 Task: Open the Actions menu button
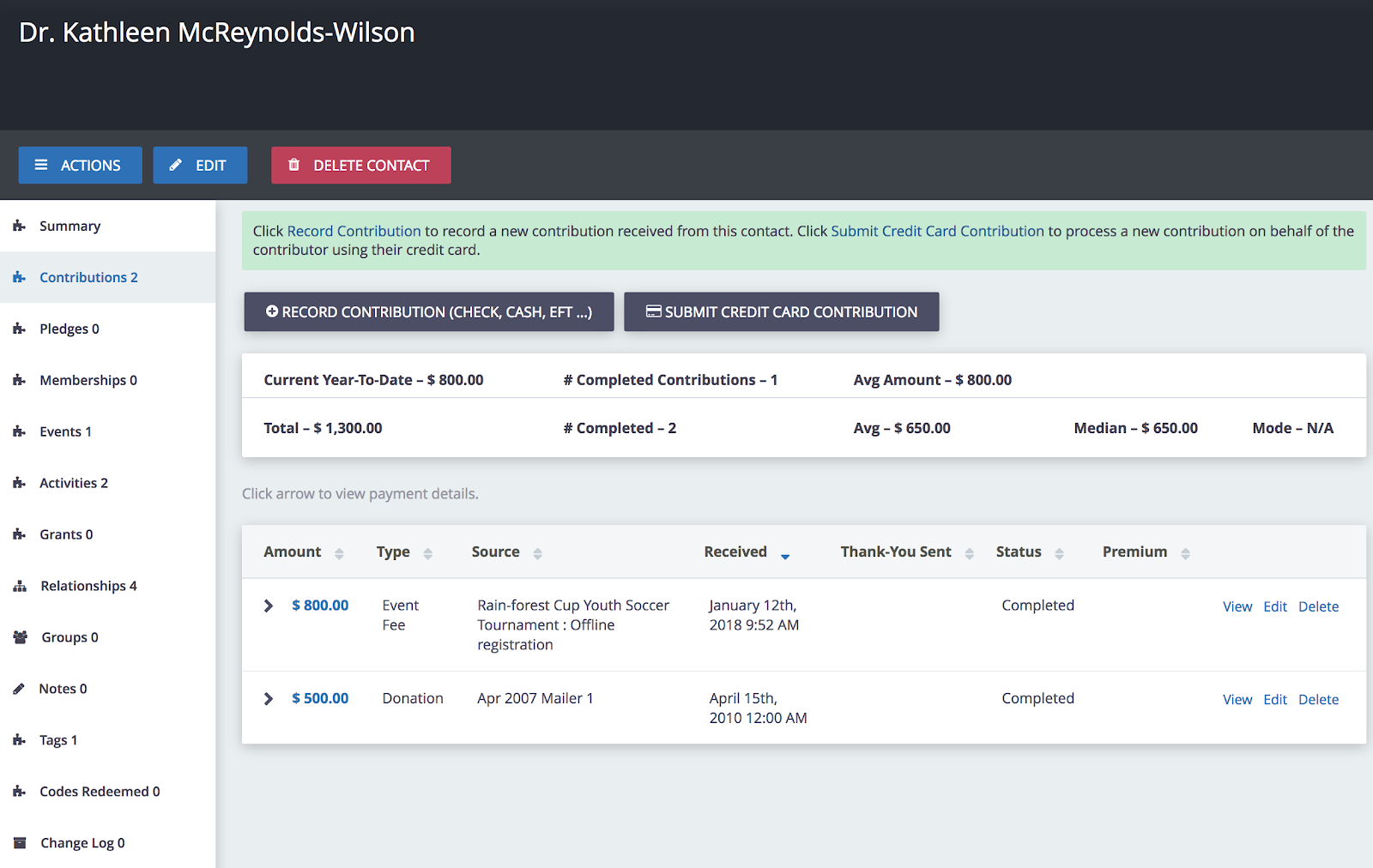pyautogui.click(x=81, y=166)
